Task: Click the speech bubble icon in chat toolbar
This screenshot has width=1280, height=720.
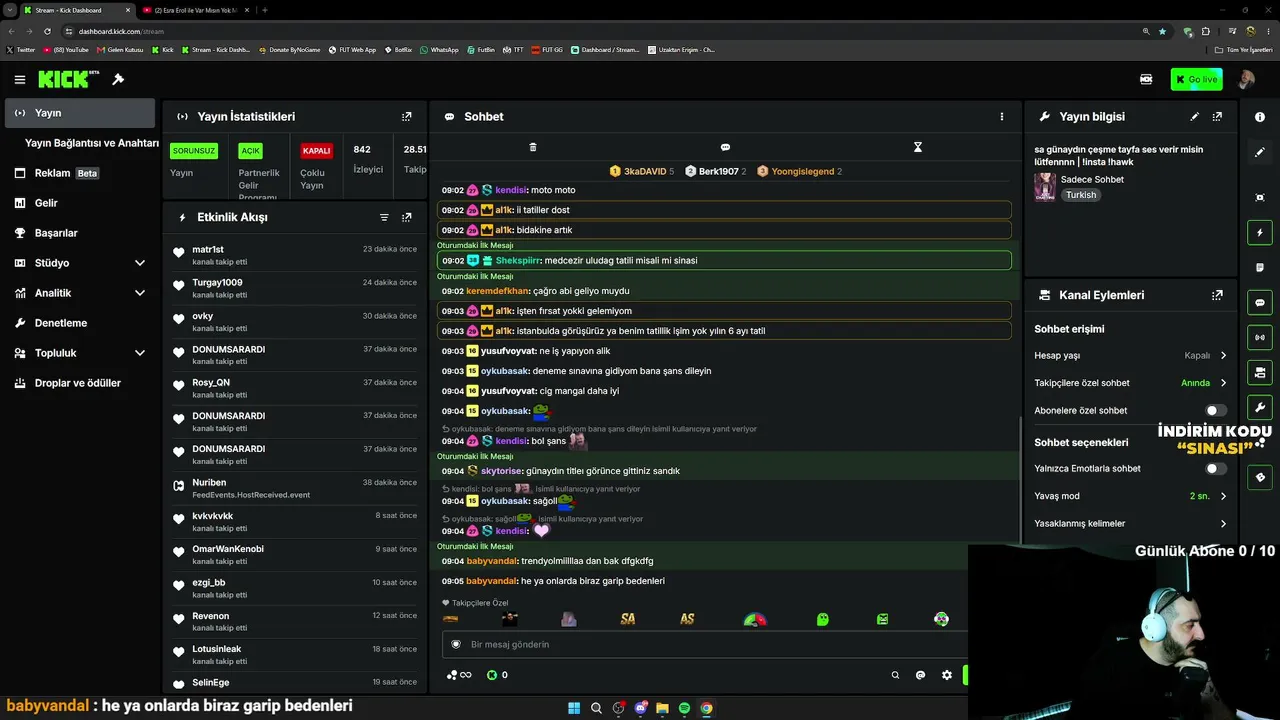Action: (x=725, y=147)
